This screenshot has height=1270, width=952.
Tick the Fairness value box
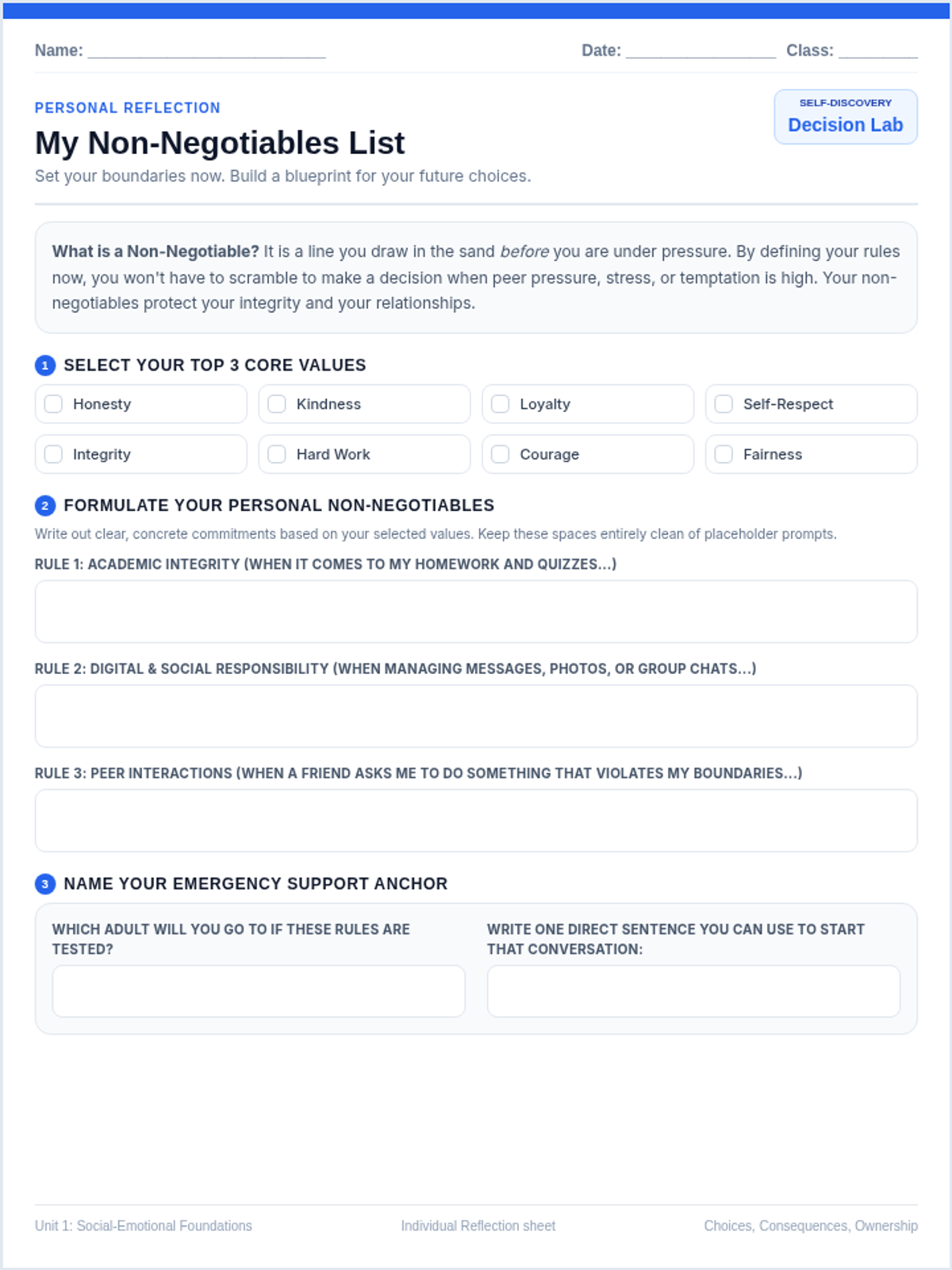tap(724, 454)
